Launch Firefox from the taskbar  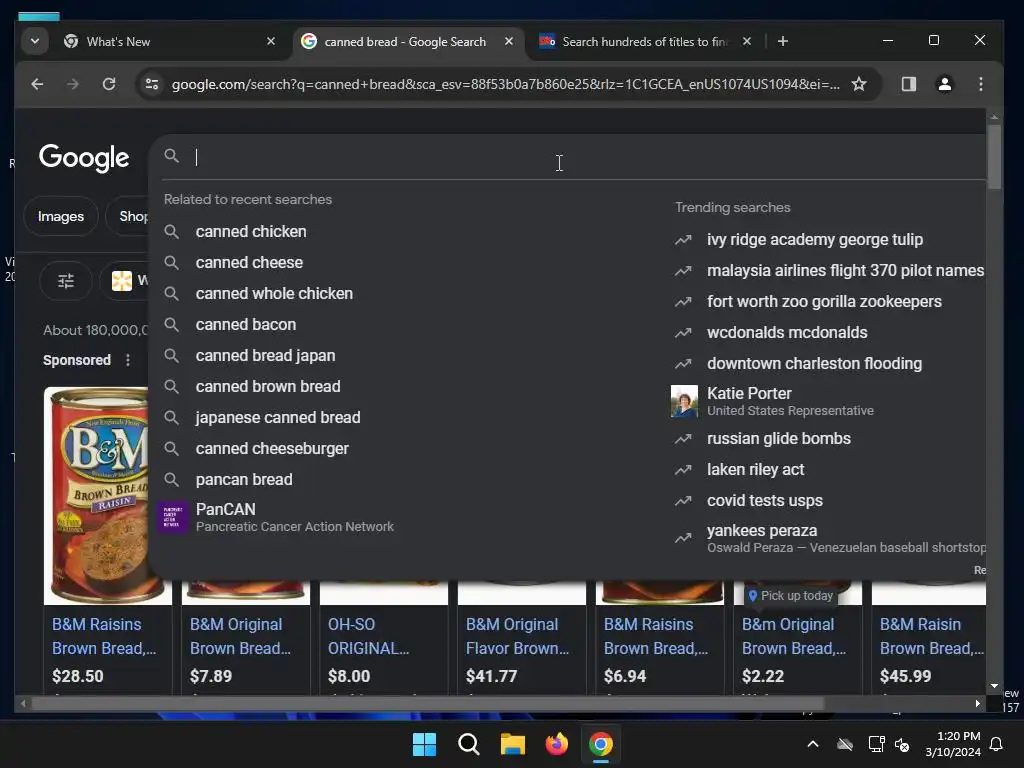click(x=556, y=744)
